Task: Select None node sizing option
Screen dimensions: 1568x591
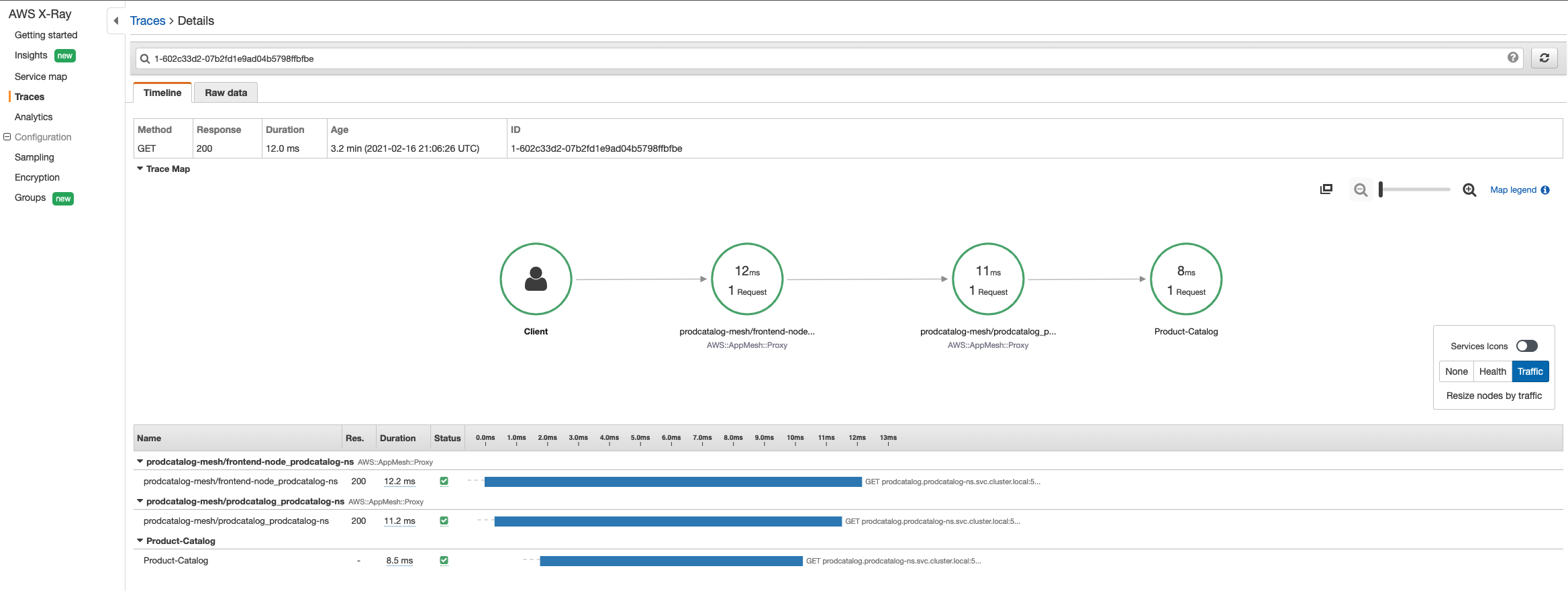Action: (x=1457, y=371)
